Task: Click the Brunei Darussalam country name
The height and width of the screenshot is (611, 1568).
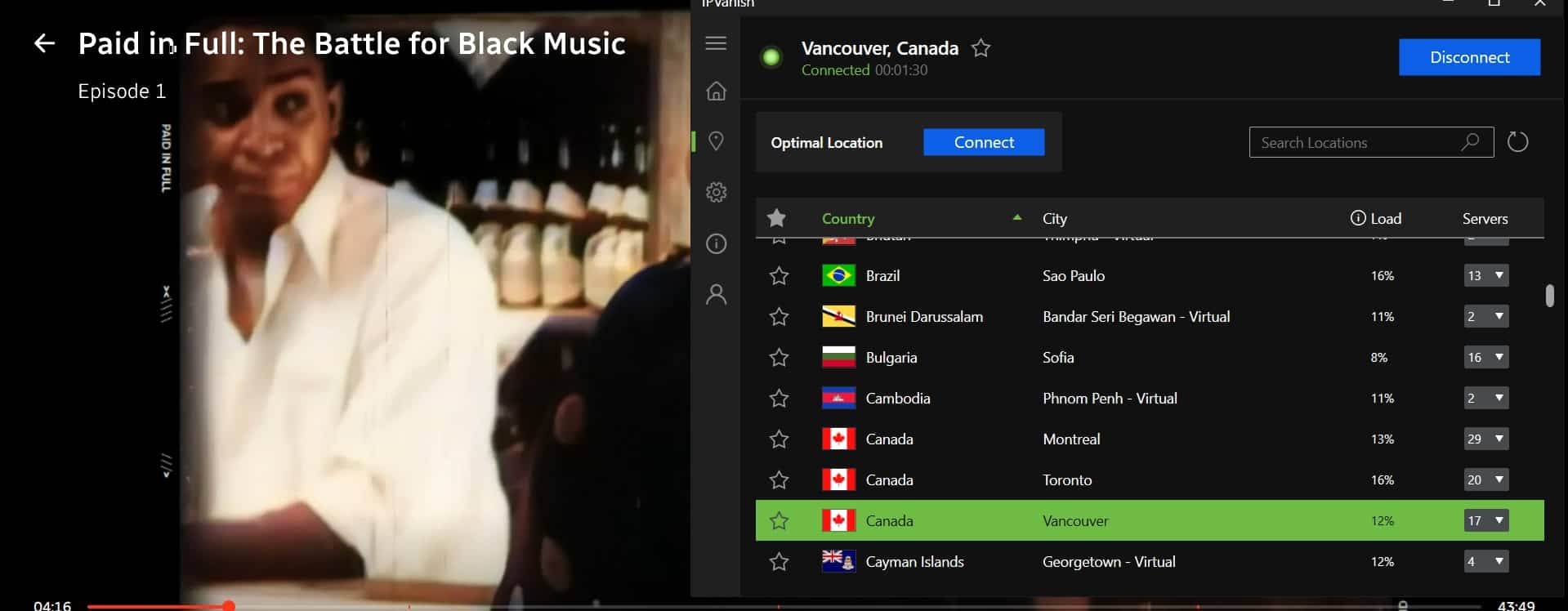Action: click(x=924, y=316)
